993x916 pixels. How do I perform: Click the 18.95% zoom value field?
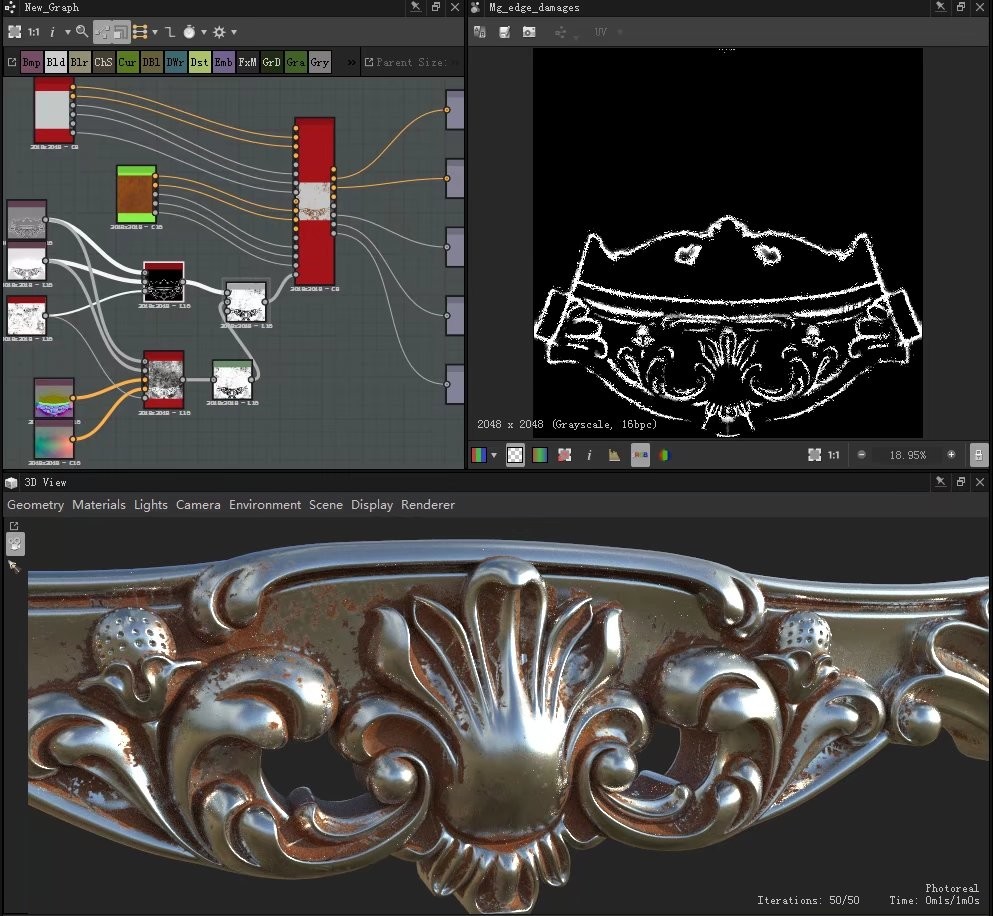906,455
